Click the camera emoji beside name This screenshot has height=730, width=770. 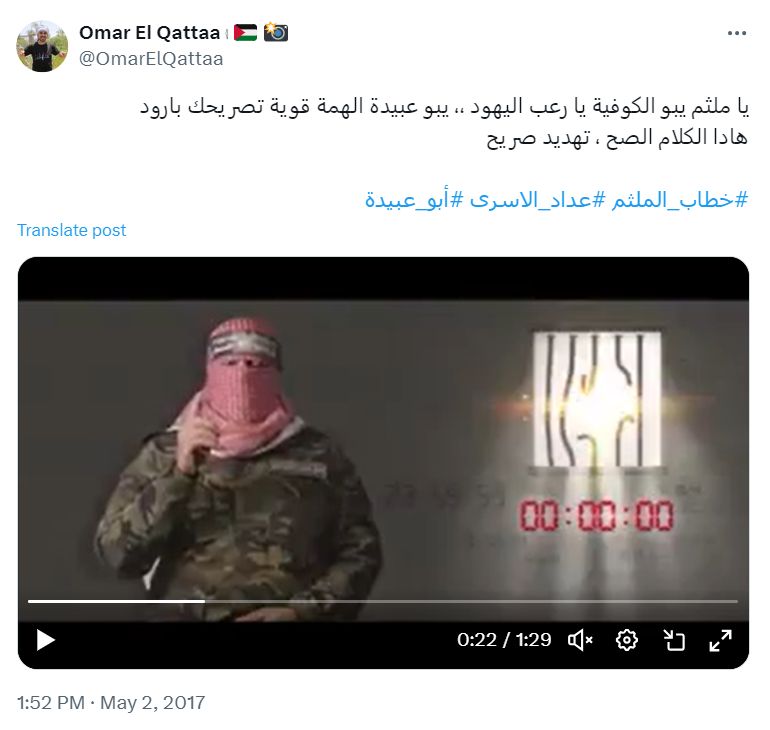pos(275,32)
